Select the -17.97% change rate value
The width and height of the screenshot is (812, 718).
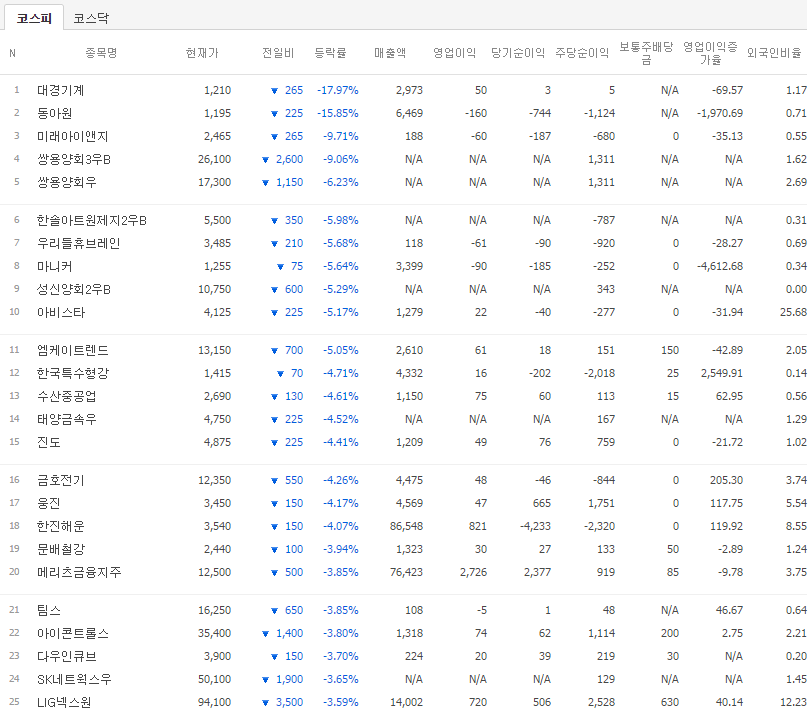pos(338,90)
